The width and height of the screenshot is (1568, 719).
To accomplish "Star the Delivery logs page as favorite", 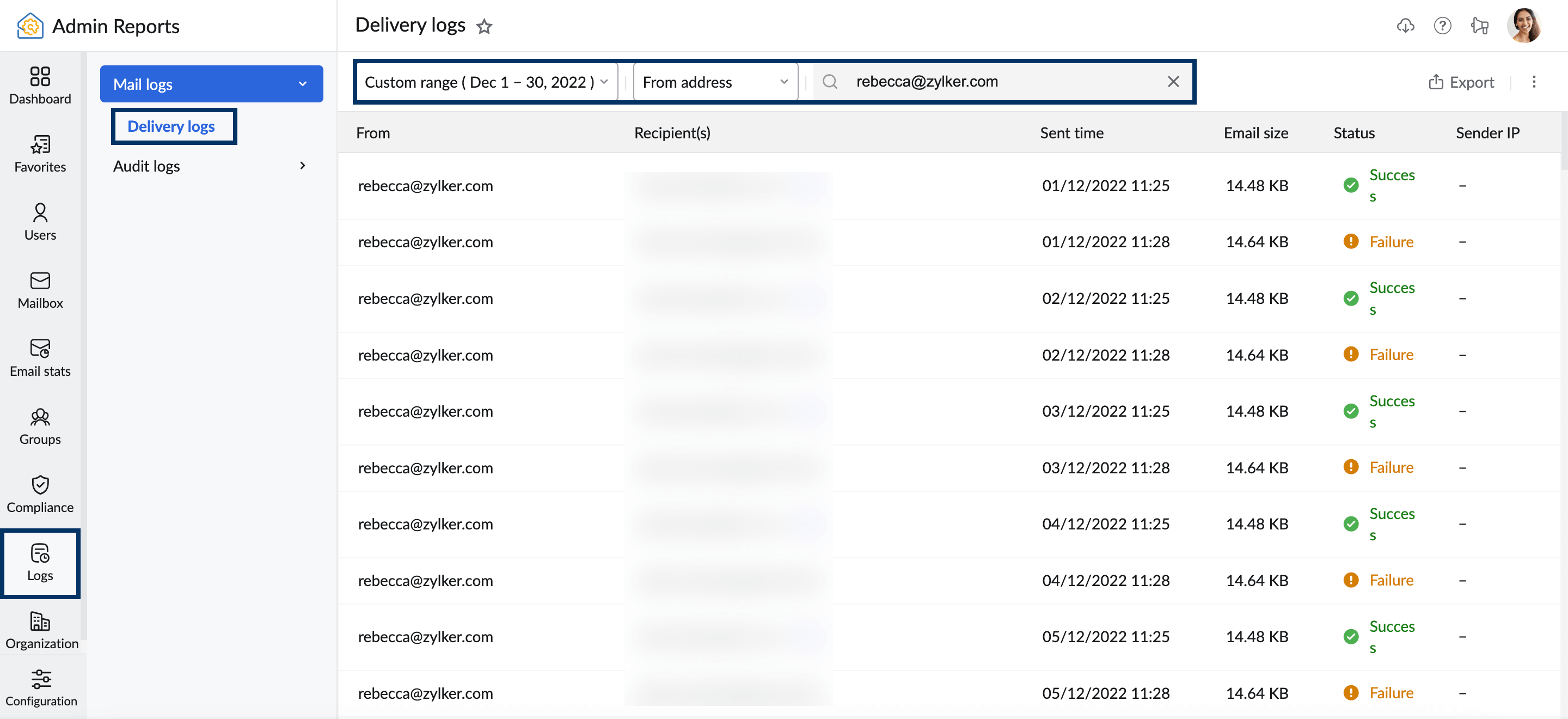I will pos(485,27).
